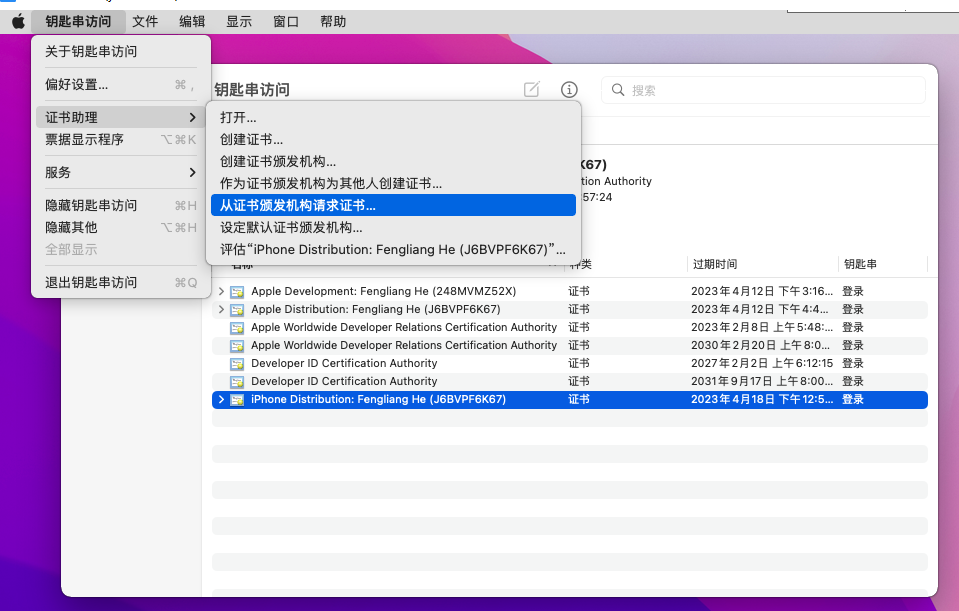Open the Apple menu icon
This screenshot has height=611, width=959.
click(18, 21)
